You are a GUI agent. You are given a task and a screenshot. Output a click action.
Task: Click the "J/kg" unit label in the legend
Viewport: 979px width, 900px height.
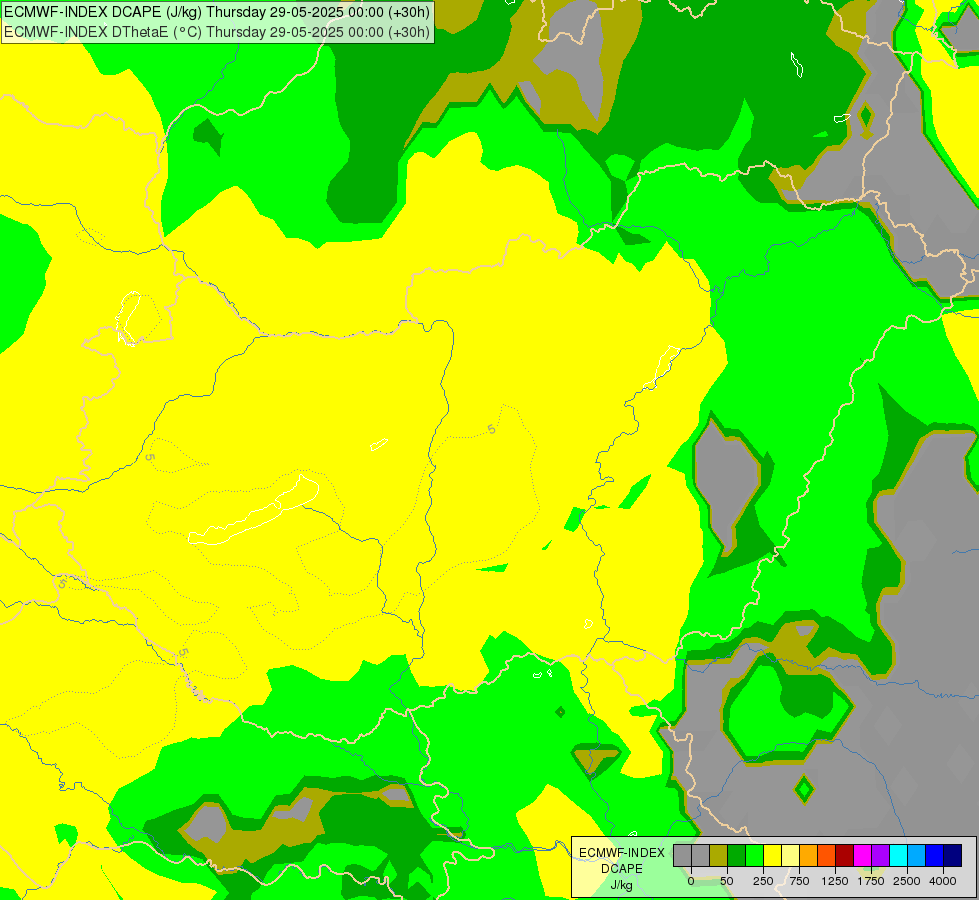[x=621, y=885]
